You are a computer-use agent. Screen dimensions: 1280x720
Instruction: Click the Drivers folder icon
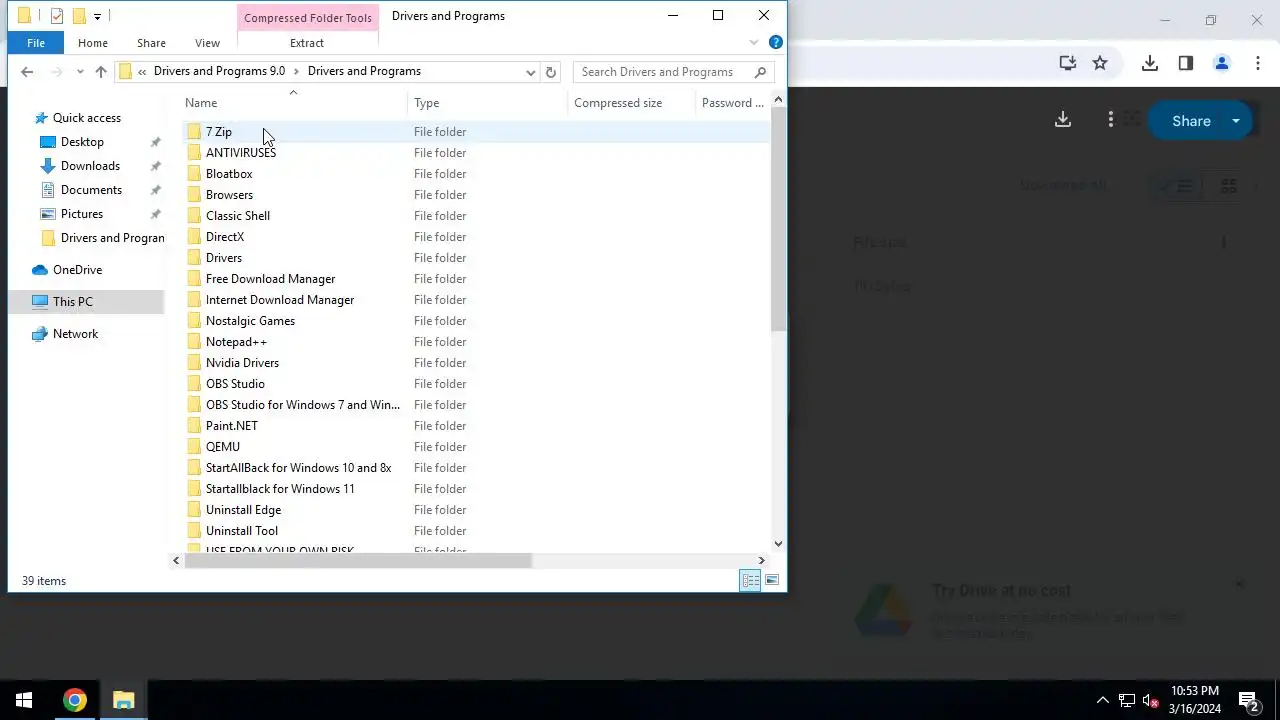[x=194, y=258]
